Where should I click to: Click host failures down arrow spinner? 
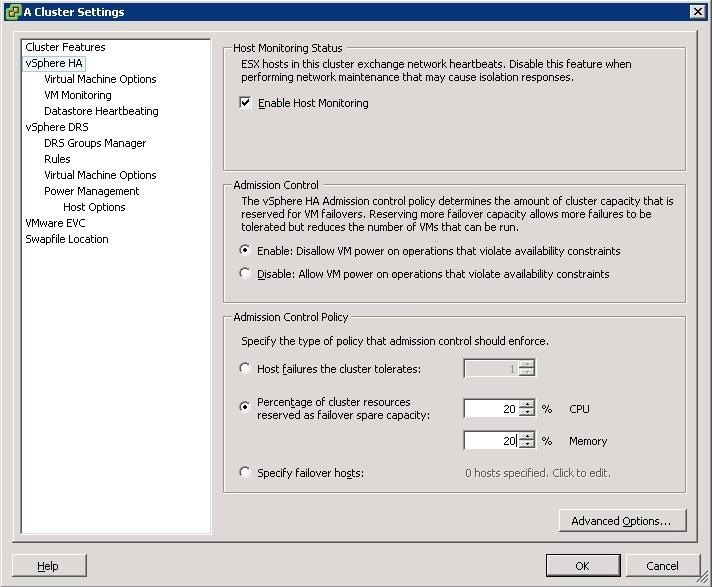pos(526,372)
